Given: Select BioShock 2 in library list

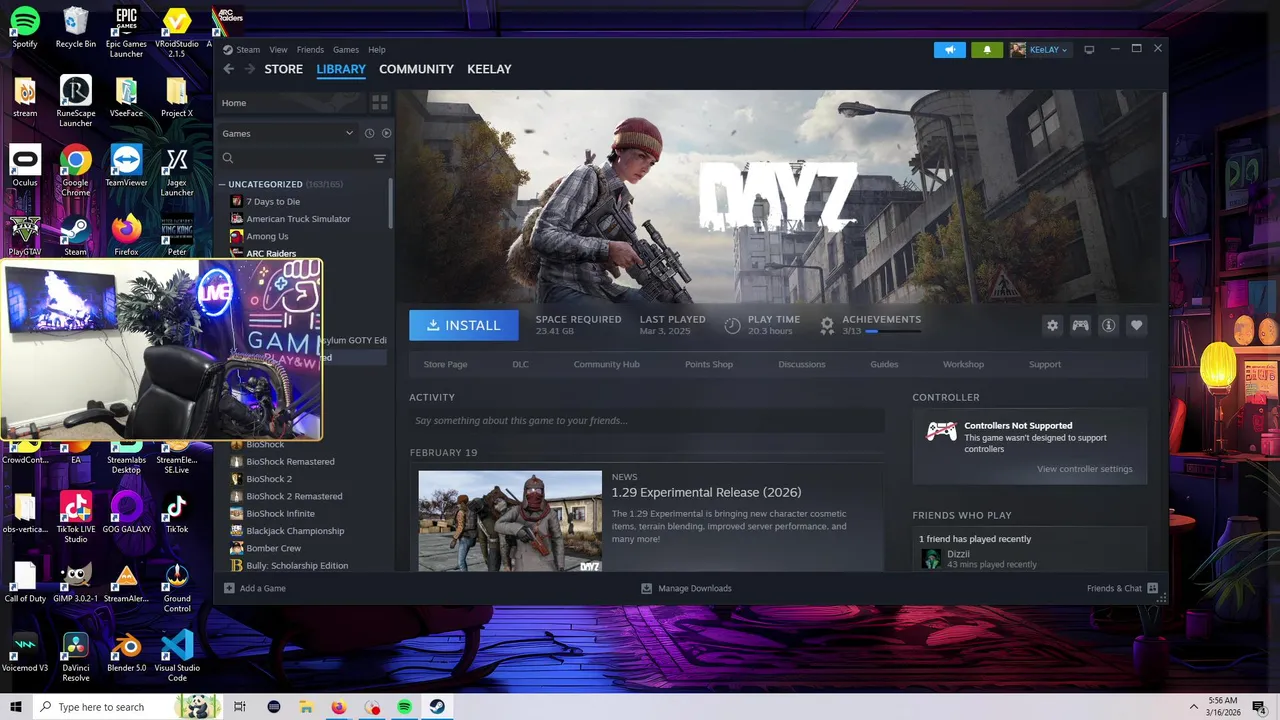Looking at the screenshot, I should point(269,479).
